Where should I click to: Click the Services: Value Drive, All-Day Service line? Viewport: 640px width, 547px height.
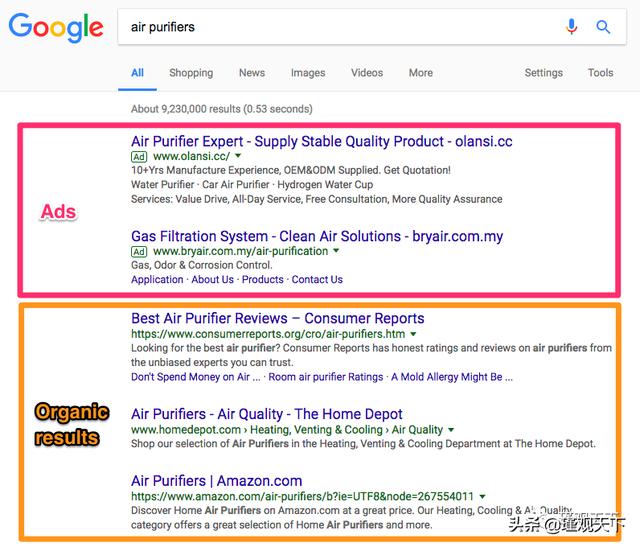317,199
